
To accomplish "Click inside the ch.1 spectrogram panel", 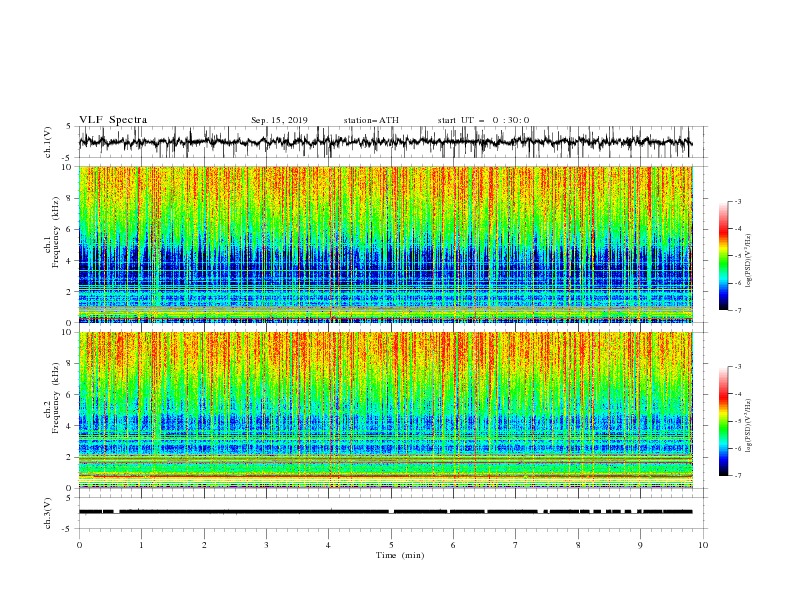I will (x=385, y=244).
